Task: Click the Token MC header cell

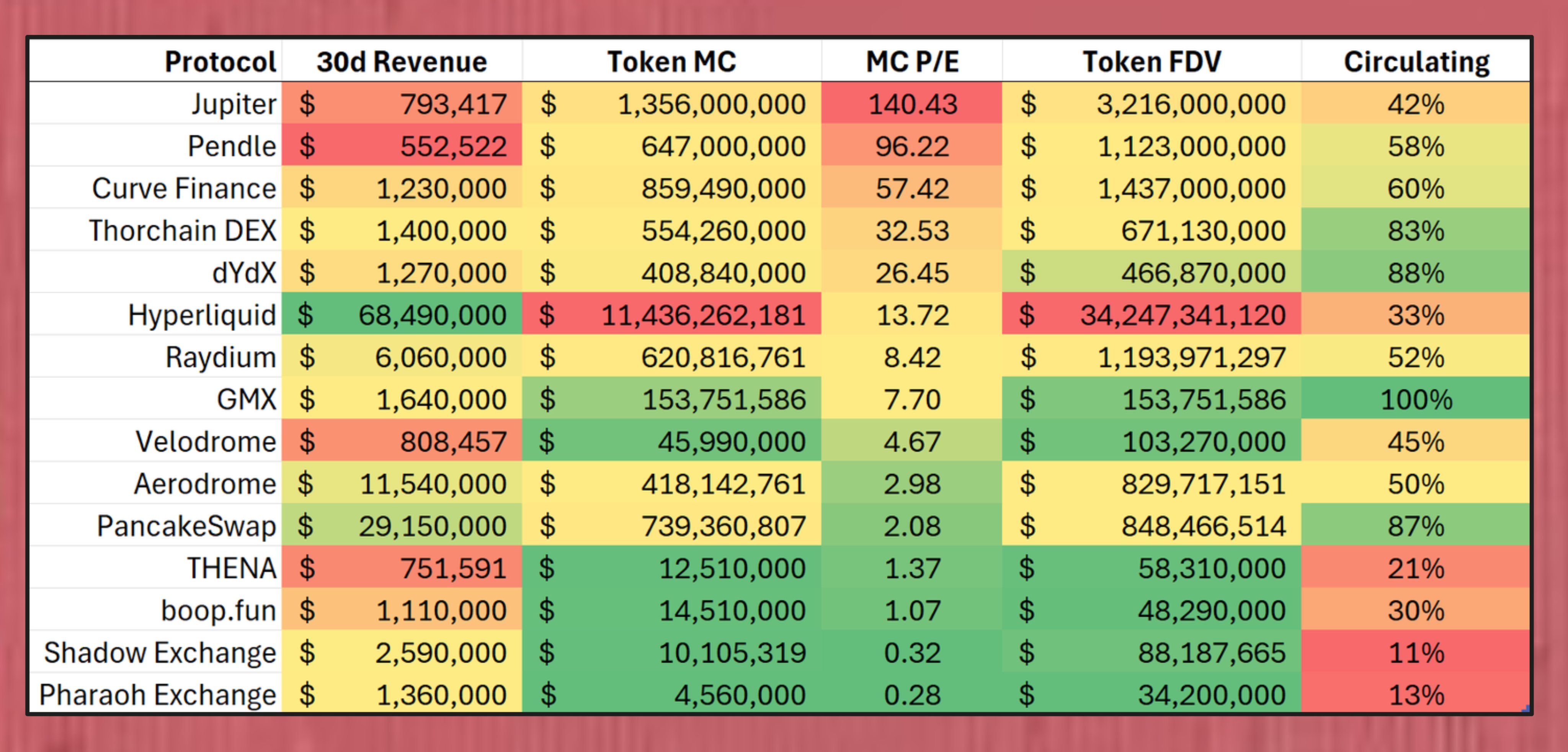Action: [671, 61]
